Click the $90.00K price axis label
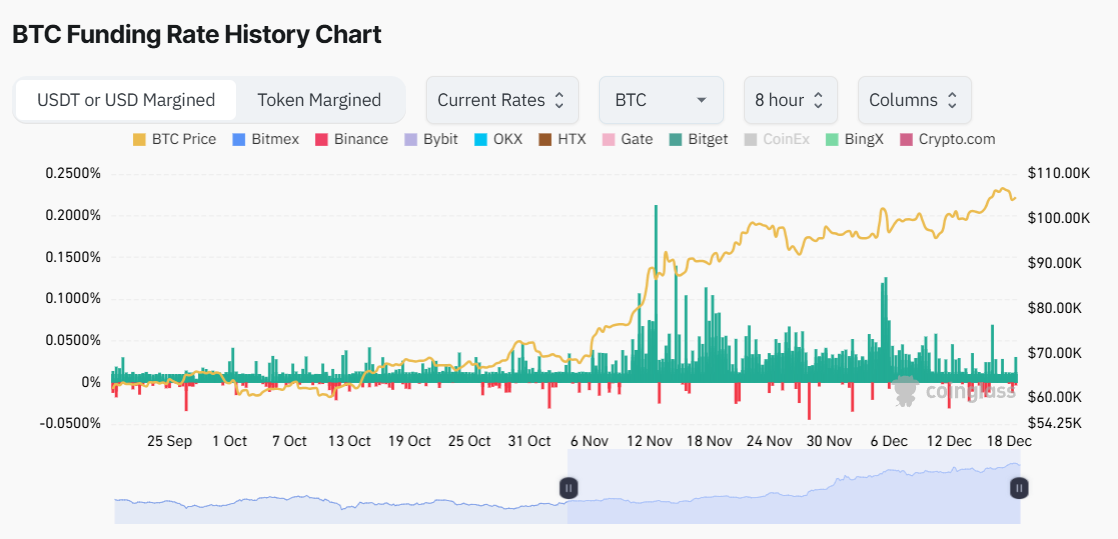Screen dimensions: 1118x539 1055,263
